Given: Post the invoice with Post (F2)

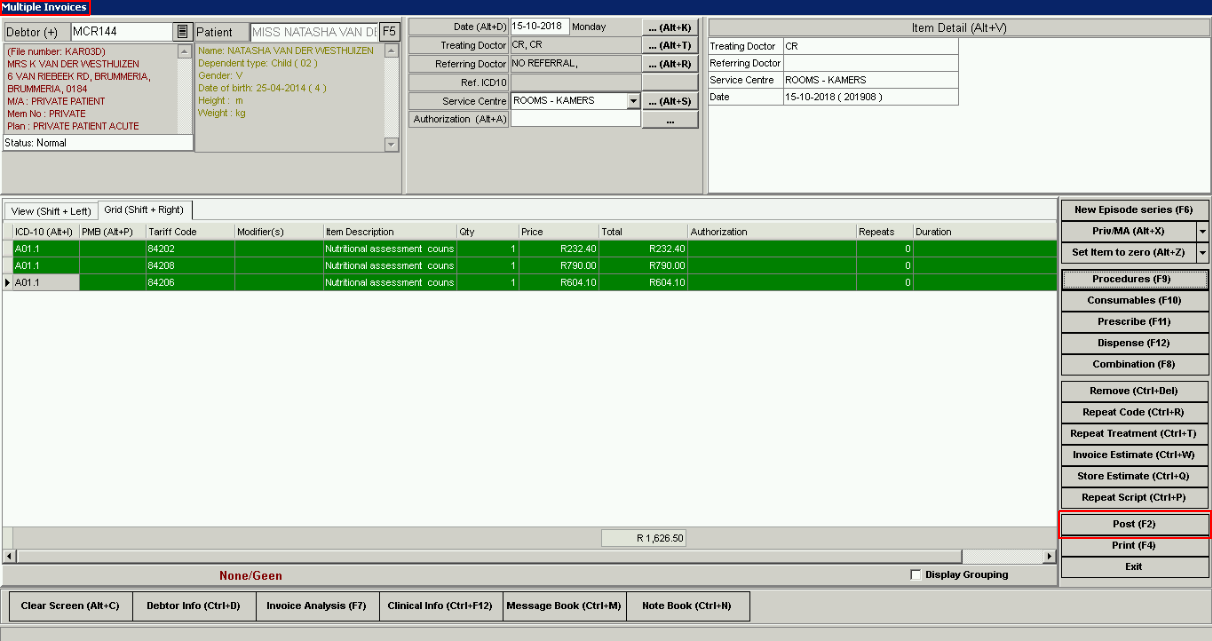Looking at the screenshot, I should [1134, 524].
